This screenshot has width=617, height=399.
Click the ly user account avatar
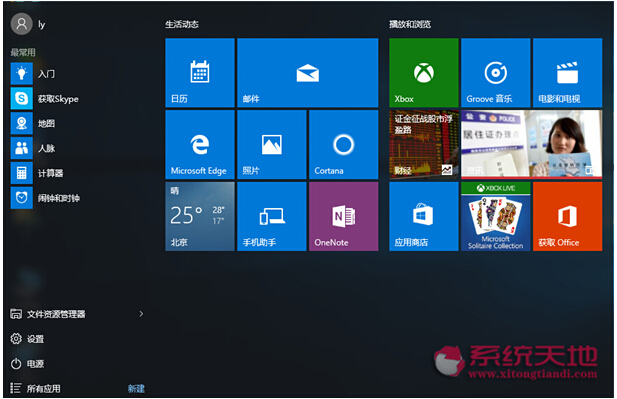pos(22,24)
